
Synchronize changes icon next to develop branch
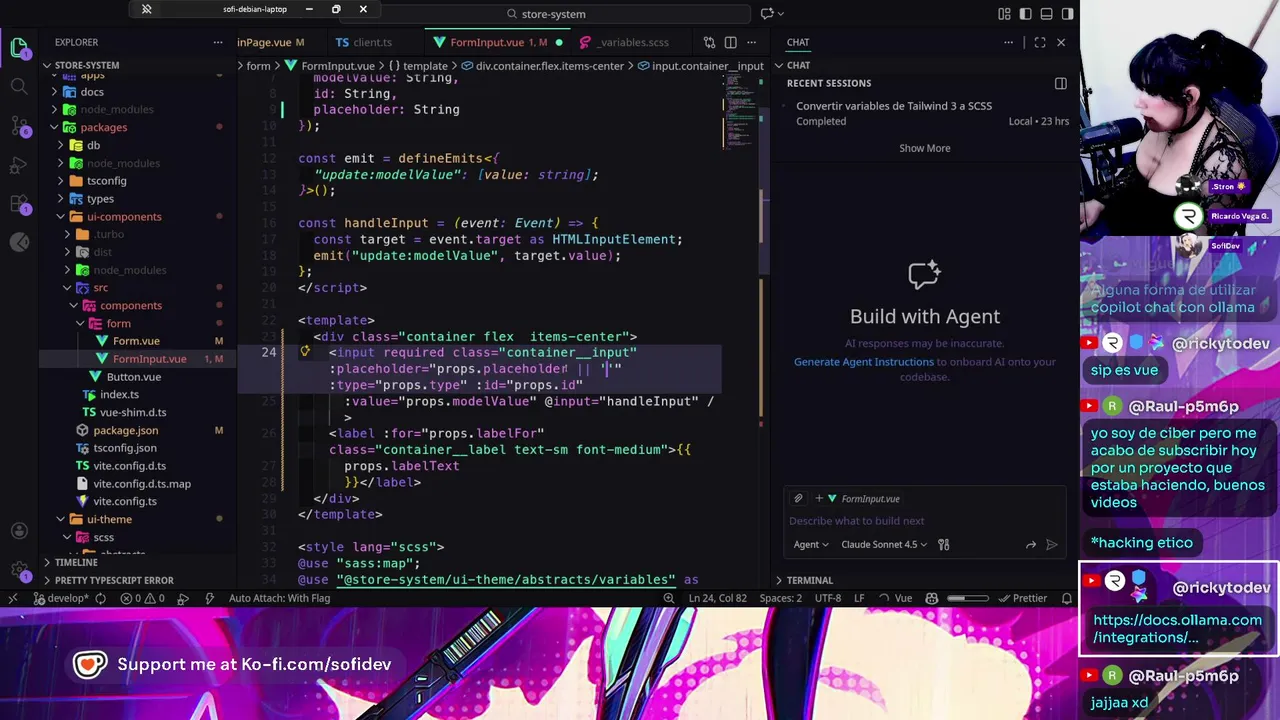100,598
